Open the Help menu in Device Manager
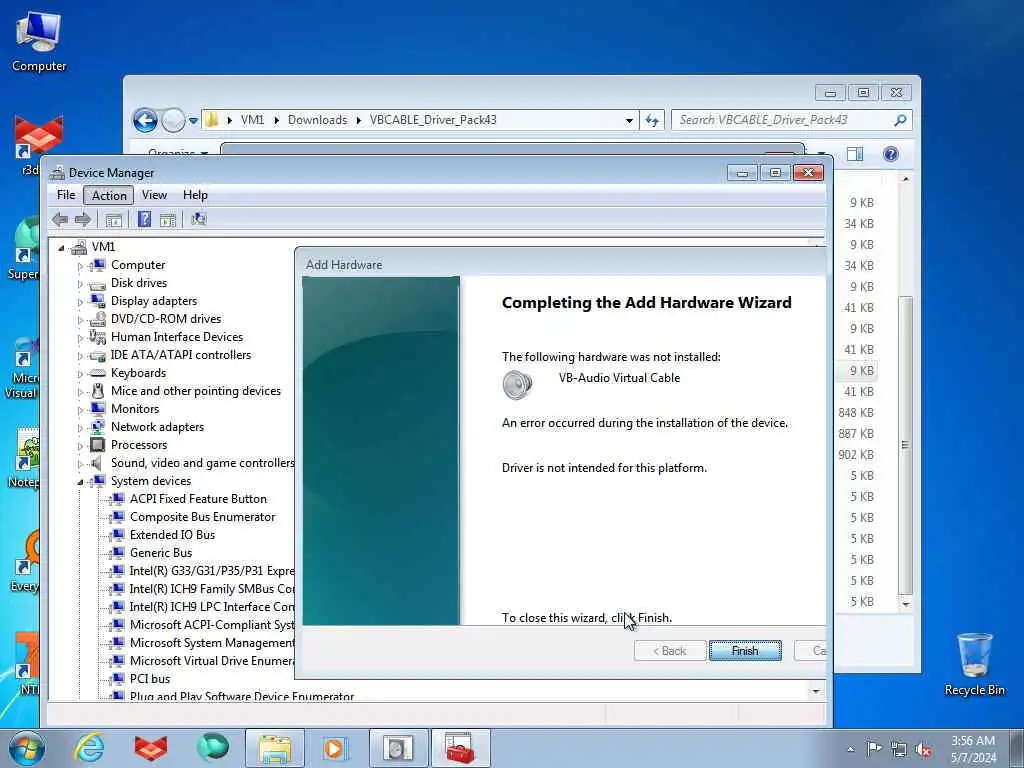This screenshot has height=768, width=1024. click(195, 195)
